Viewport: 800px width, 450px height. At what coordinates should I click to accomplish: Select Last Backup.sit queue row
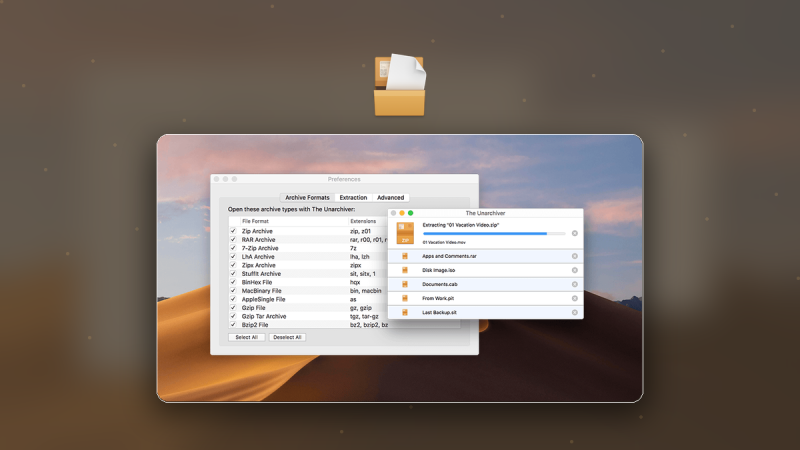coord(485,312)
